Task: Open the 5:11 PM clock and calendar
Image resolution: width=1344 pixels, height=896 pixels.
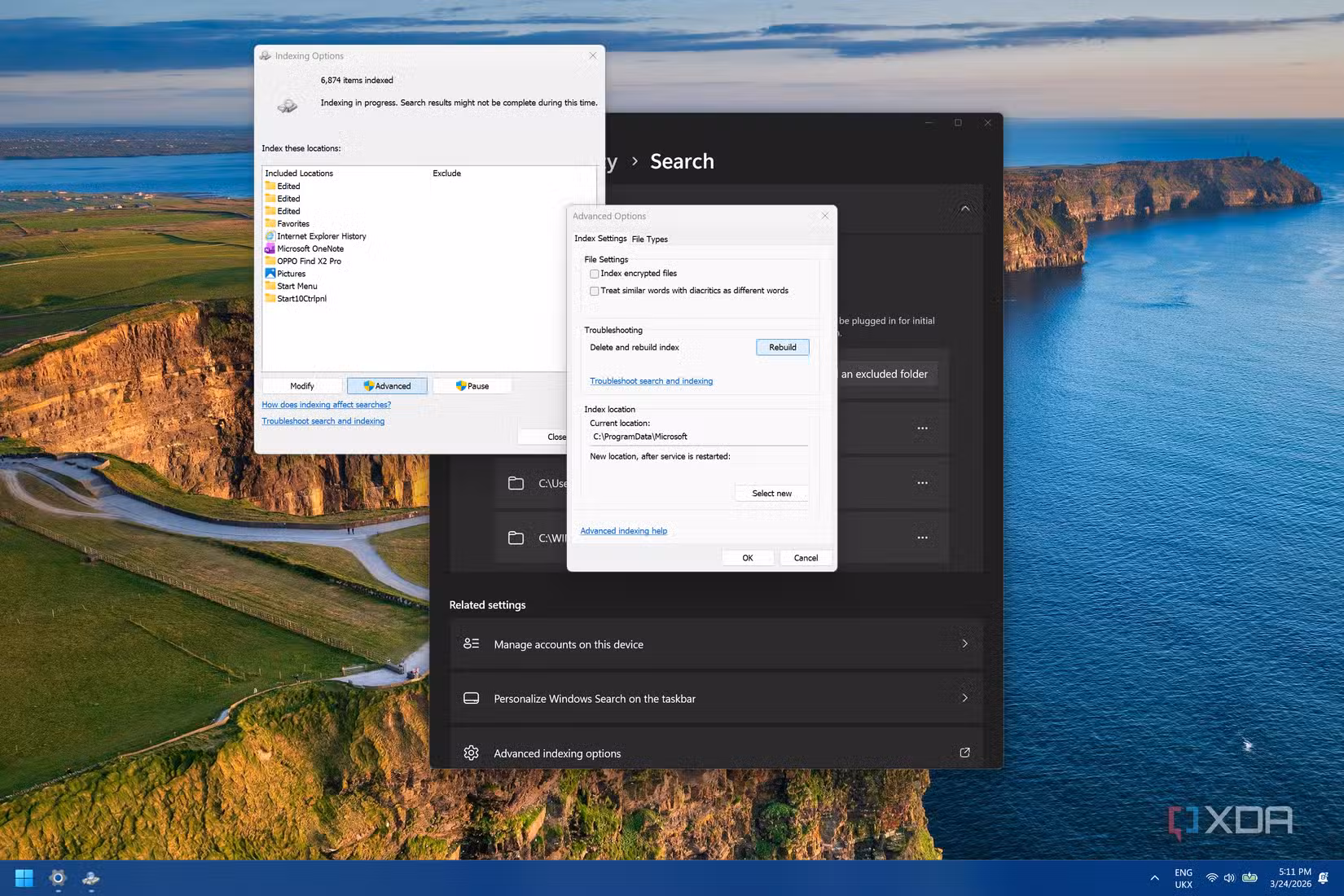Action: pyautogui.click(x=1290, y=878)
